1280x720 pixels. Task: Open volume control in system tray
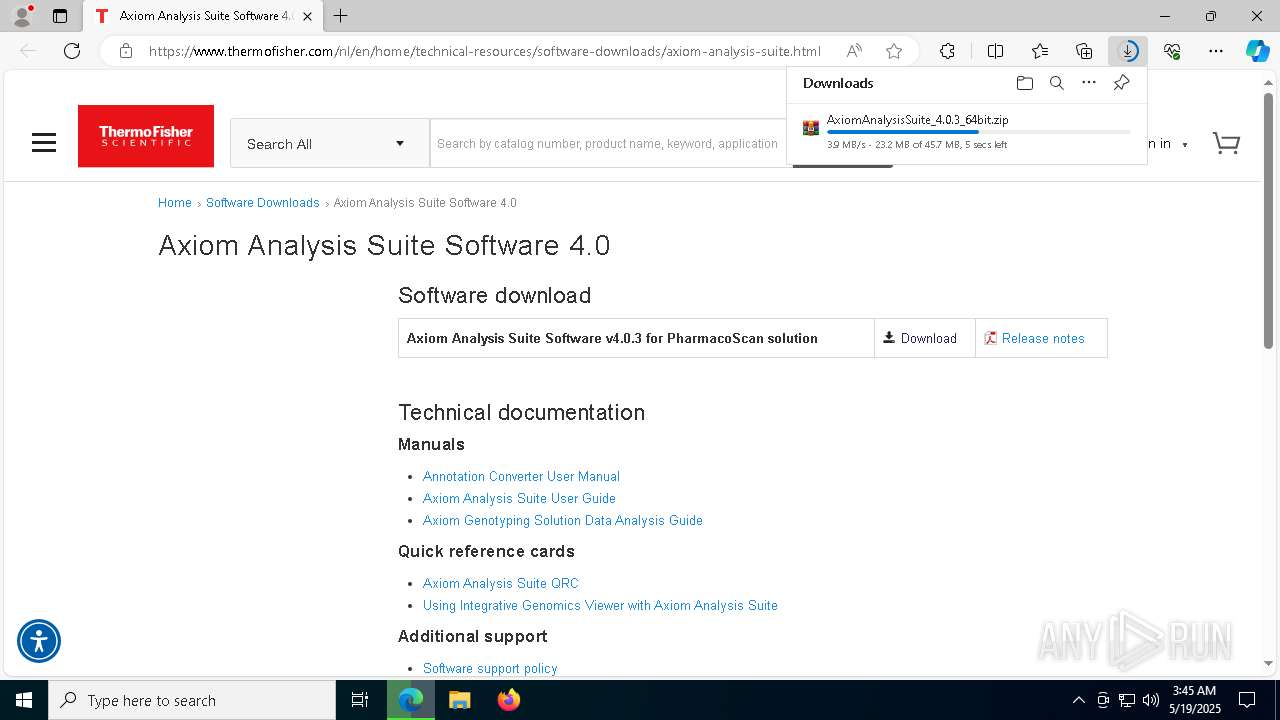coord(1151,700)
